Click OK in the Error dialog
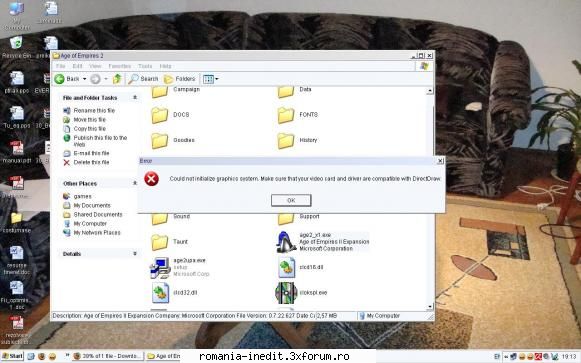The image size is (581, 363). [x=291, y=200]
